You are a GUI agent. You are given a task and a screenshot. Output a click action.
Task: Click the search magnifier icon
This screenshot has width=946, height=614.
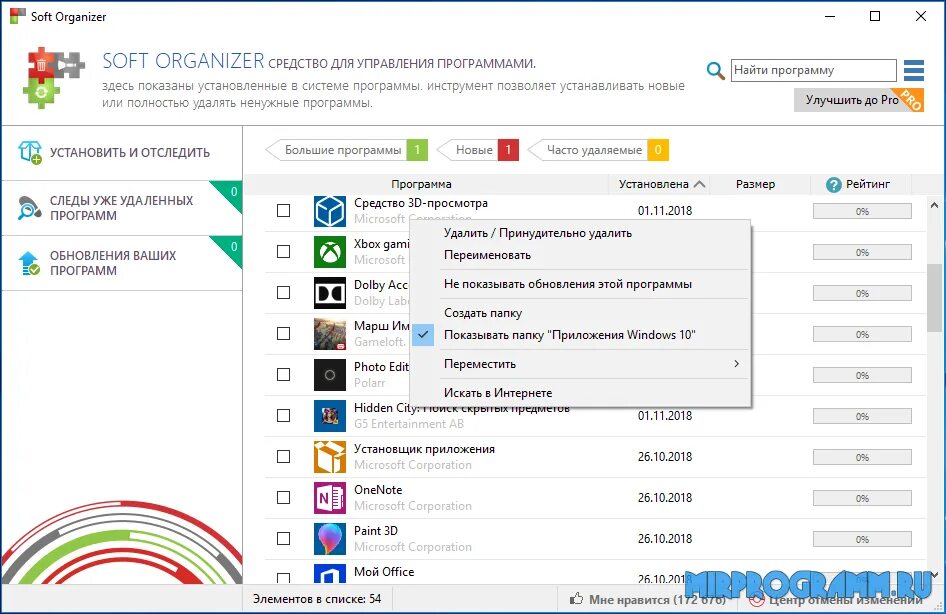point(715,70)
